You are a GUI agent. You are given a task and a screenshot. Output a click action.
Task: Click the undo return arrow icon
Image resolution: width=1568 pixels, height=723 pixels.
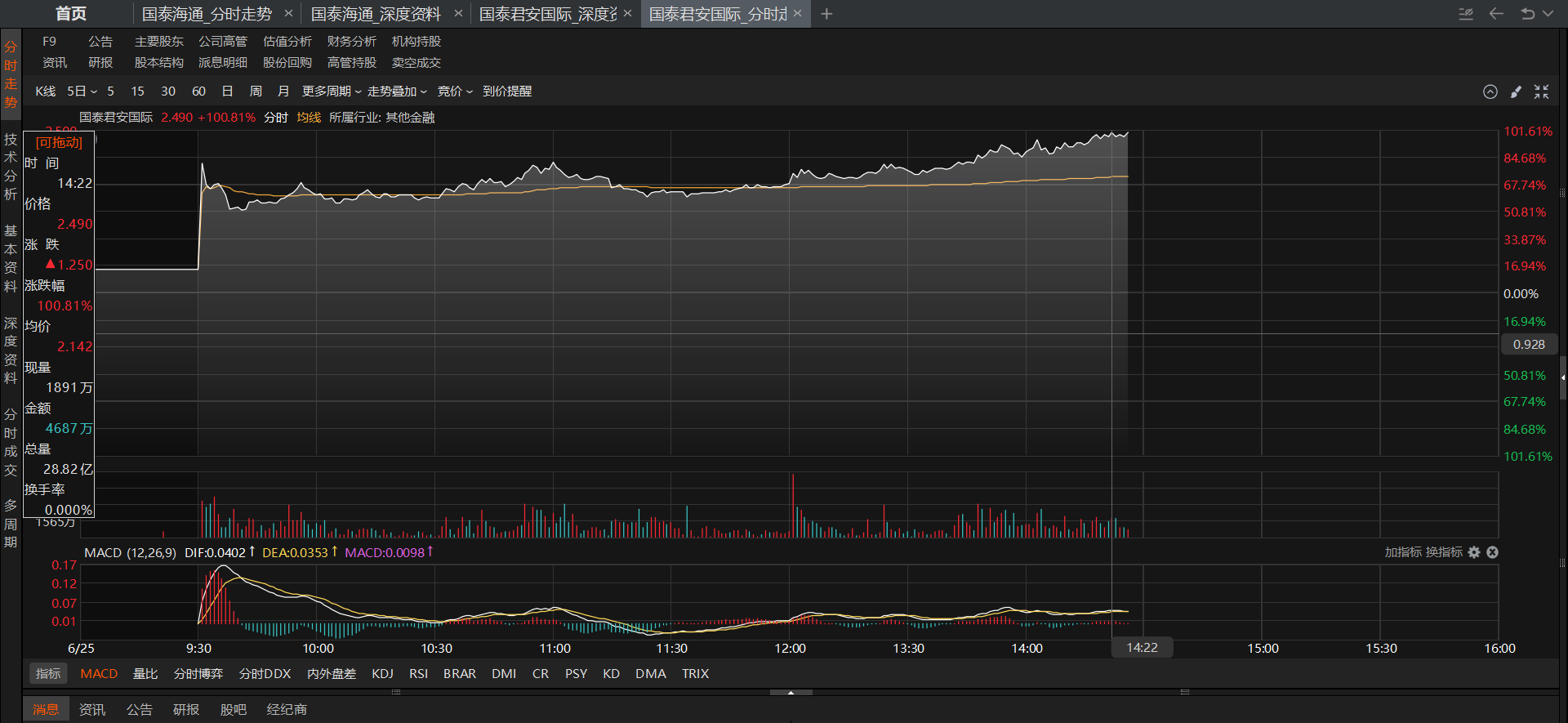(x=1527, y=14)
